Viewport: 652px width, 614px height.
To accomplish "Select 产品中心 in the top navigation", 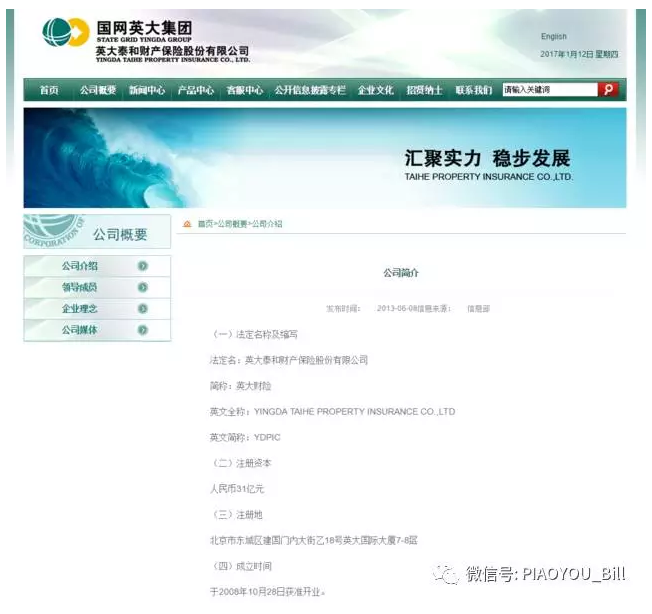I will pos(195,90).
